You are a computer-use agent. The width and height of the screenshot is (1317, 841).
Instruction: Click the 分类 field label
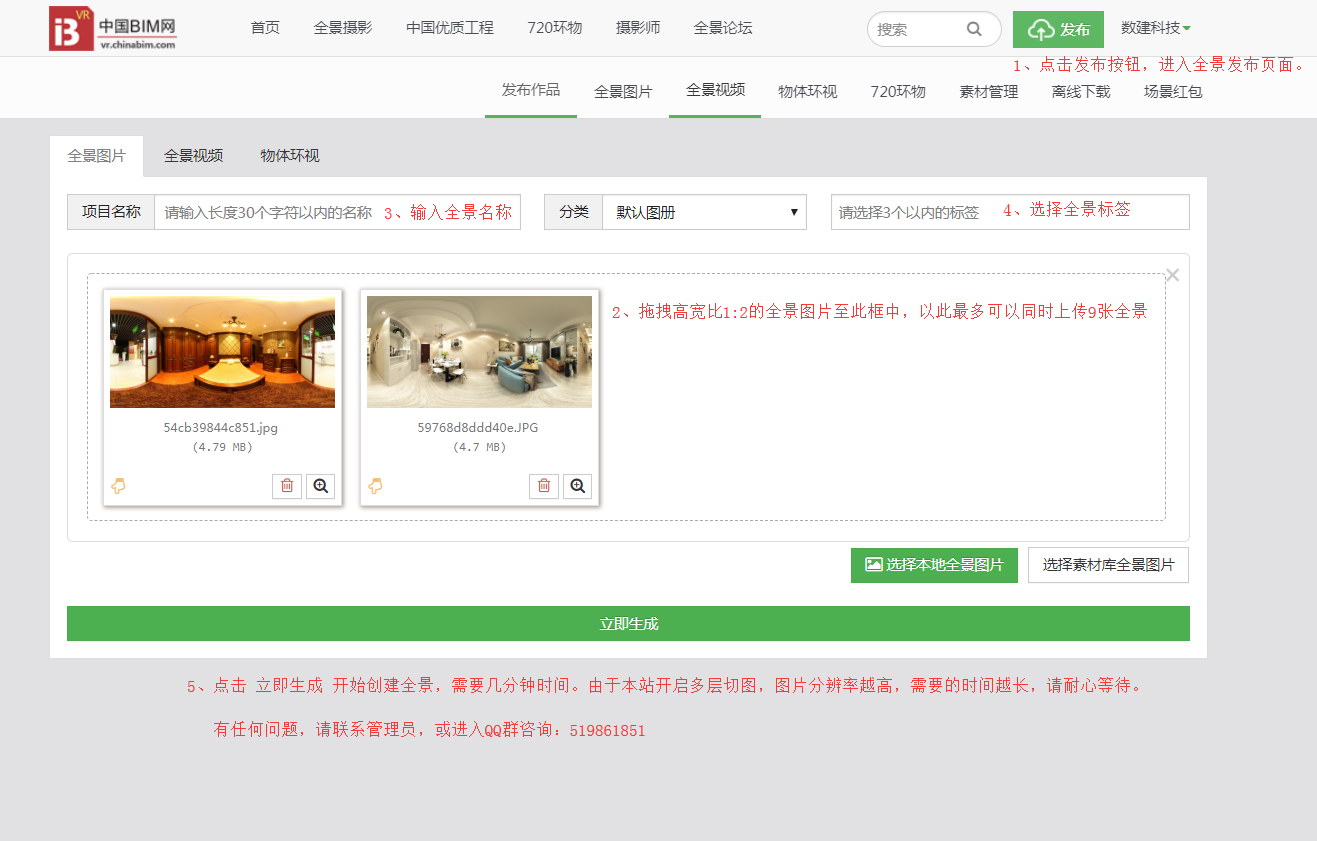click(574, 212)
